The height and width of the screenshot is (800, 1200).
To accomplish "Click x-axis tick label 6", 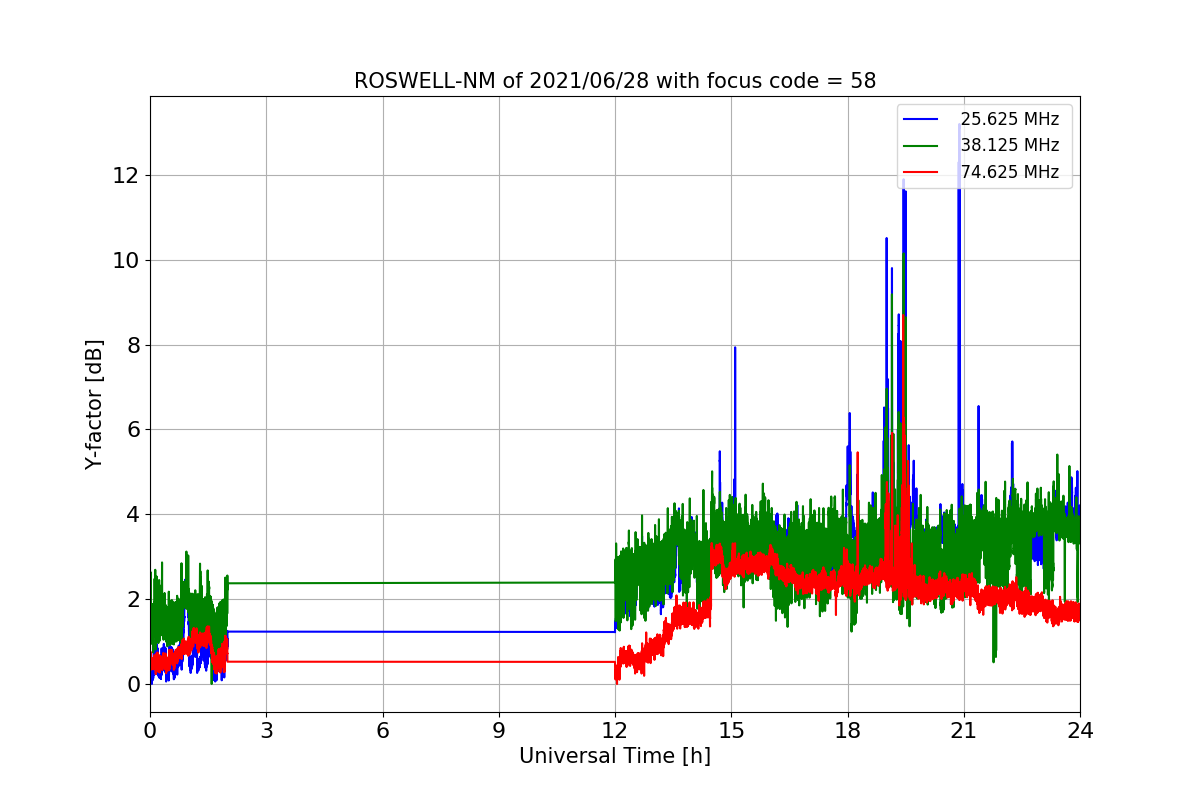I will coord(383,731).
